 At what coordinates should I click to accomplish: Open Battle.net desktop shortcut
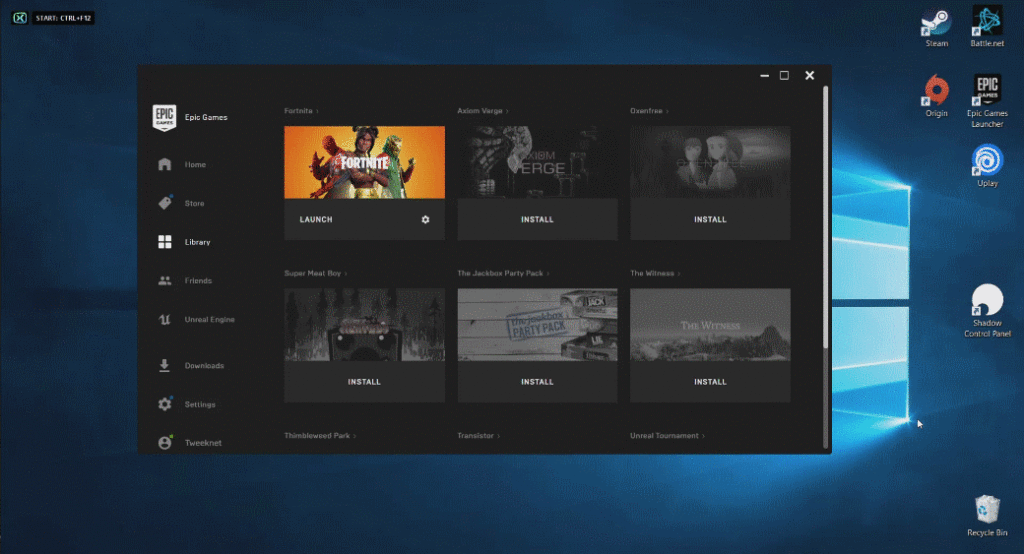coord(987,27)
